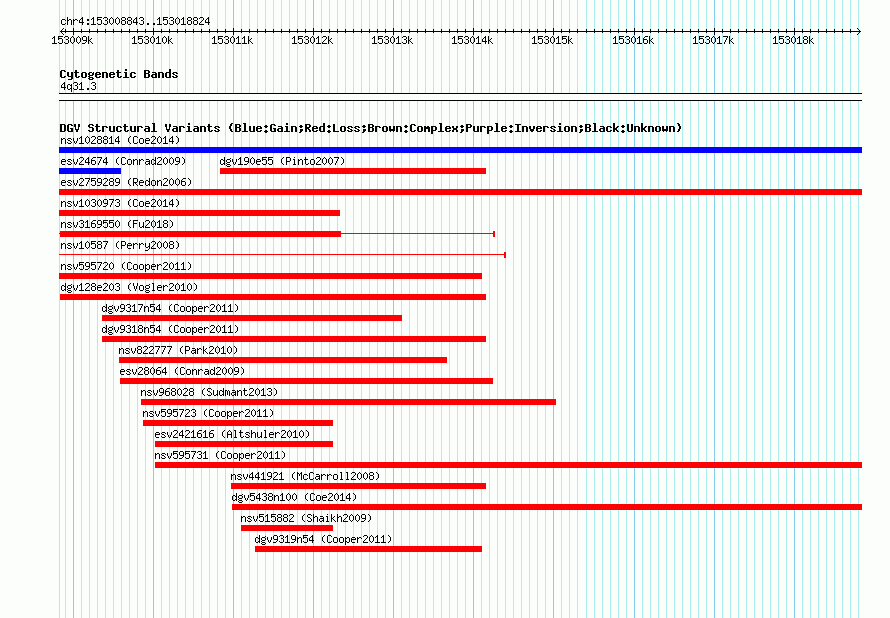The image size is (890, 618).
Task: Click the red nsv441921 loss bar
Action: tap(358, 486)
